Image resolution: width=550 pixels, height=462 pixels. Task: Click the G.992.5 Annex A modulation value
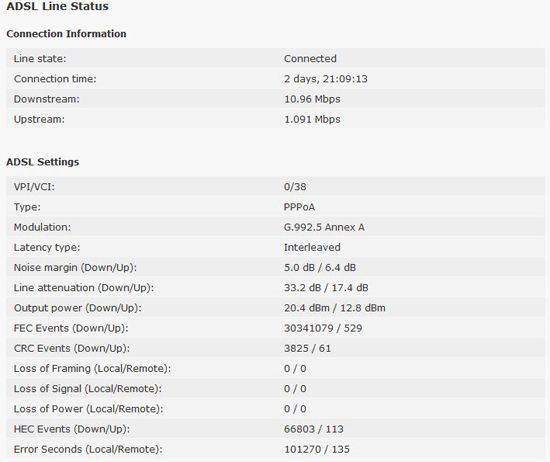click(324, 227)
